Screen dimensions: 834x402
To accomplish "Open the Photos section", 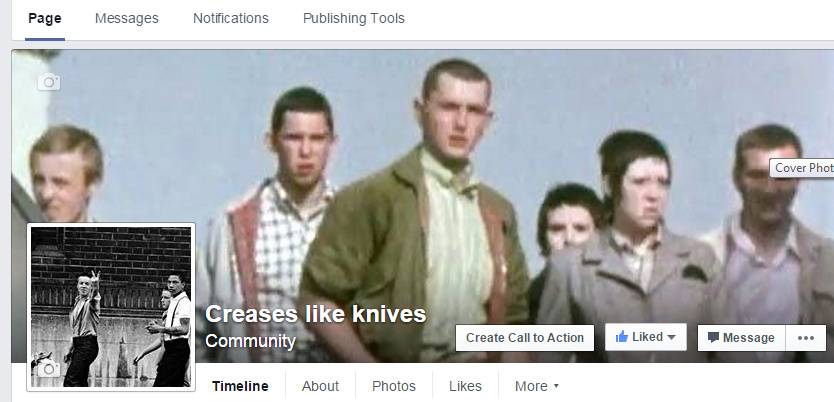I will coord(394,386).
